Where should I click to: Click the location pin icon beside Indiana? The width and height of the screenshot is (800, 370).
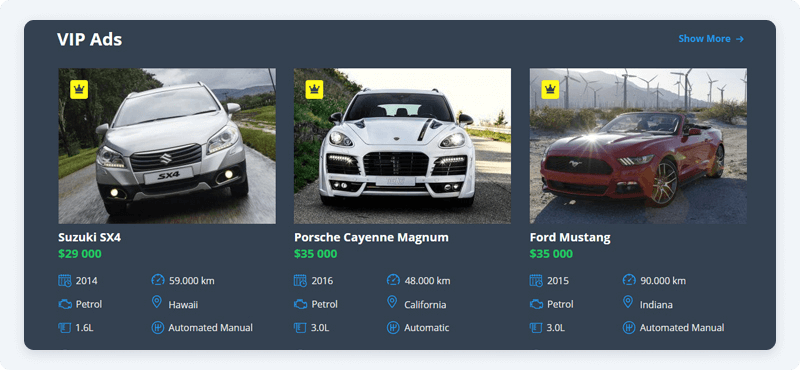click(x=628, y=303)
